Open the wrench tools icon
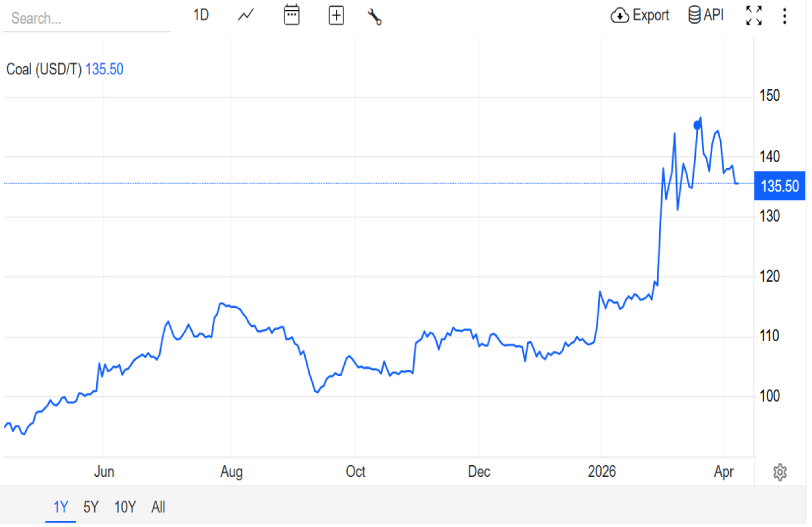Viewport: 812px width, 527px height. point(375,16)
